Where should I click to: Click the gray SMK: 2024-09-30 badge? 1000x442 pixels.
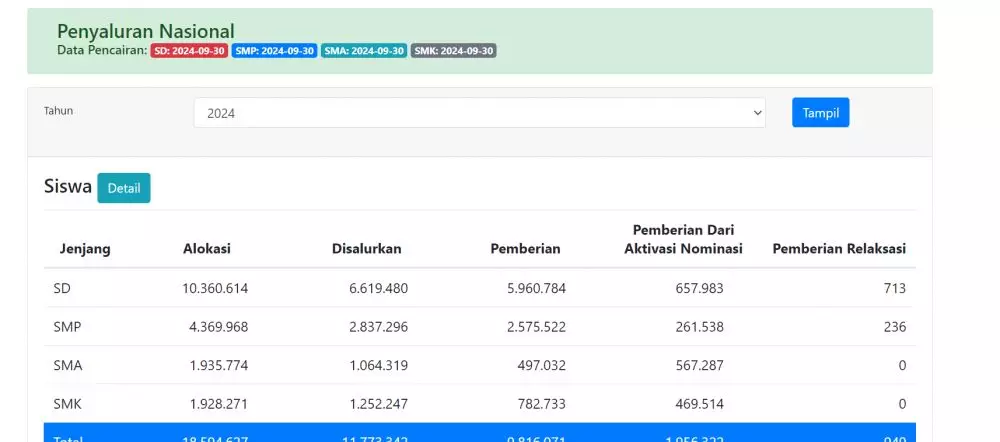point(453,51)
